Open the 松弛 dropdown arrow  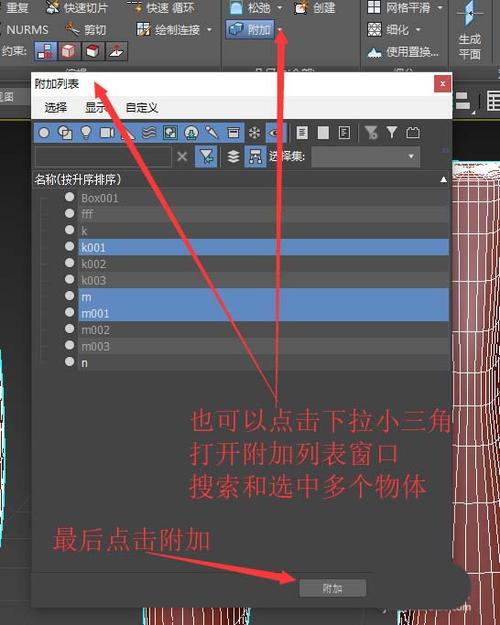(280, 8)
